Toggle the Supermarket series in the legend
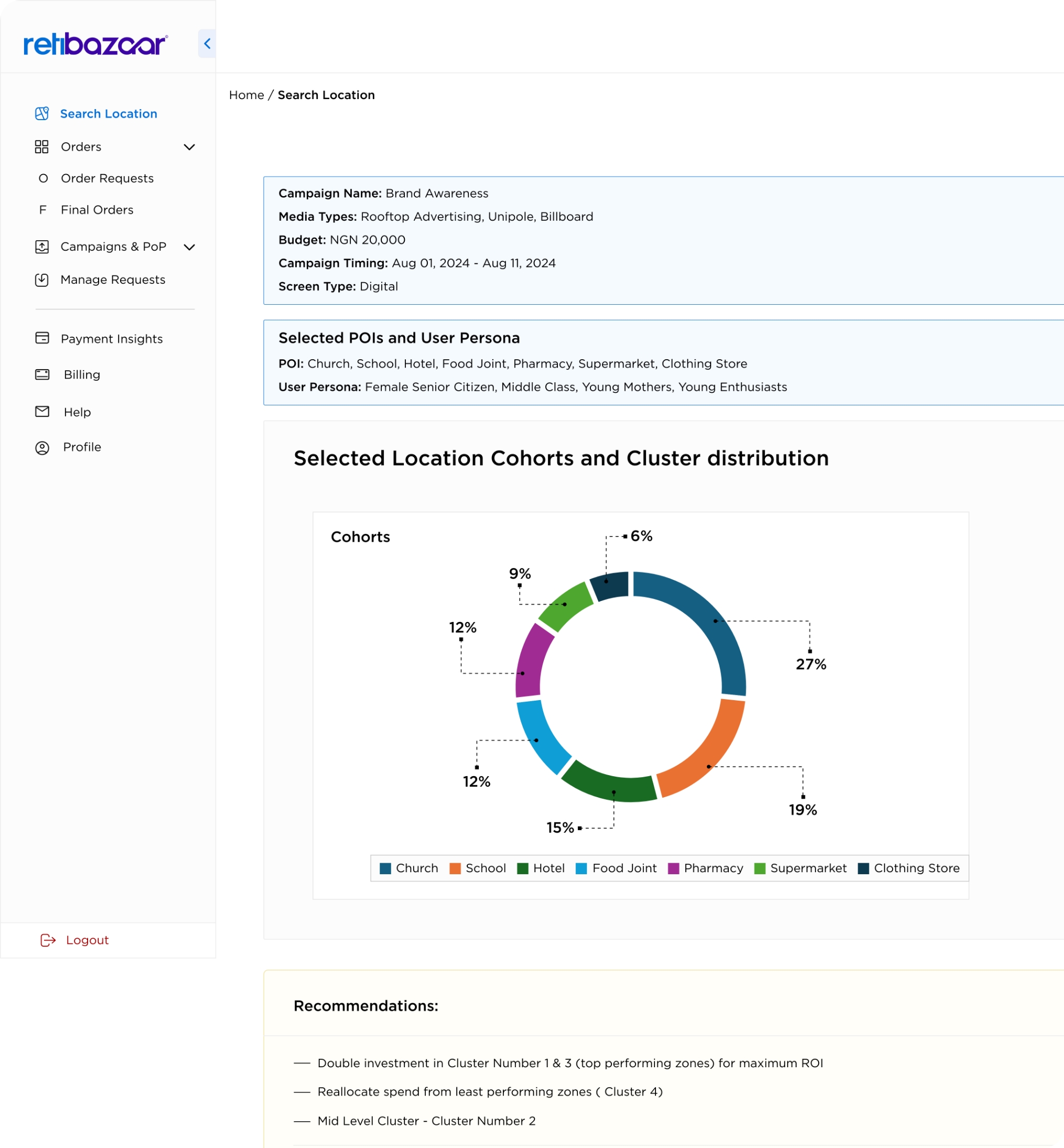The height and width of the screenshot is (1148, 1064). (x=800, y=868)
